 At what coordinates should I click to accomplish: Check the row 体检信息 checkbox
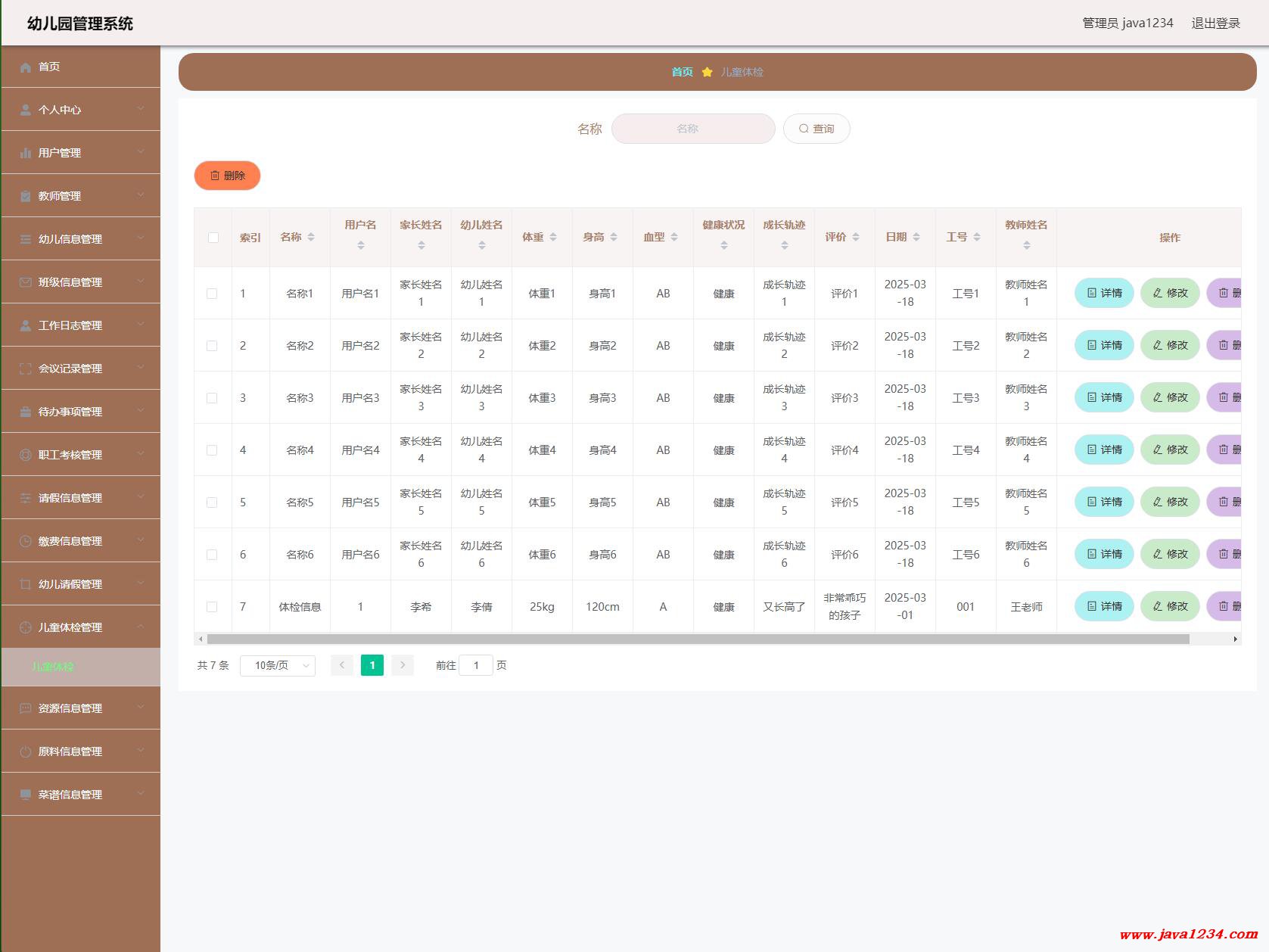[212, 607]
